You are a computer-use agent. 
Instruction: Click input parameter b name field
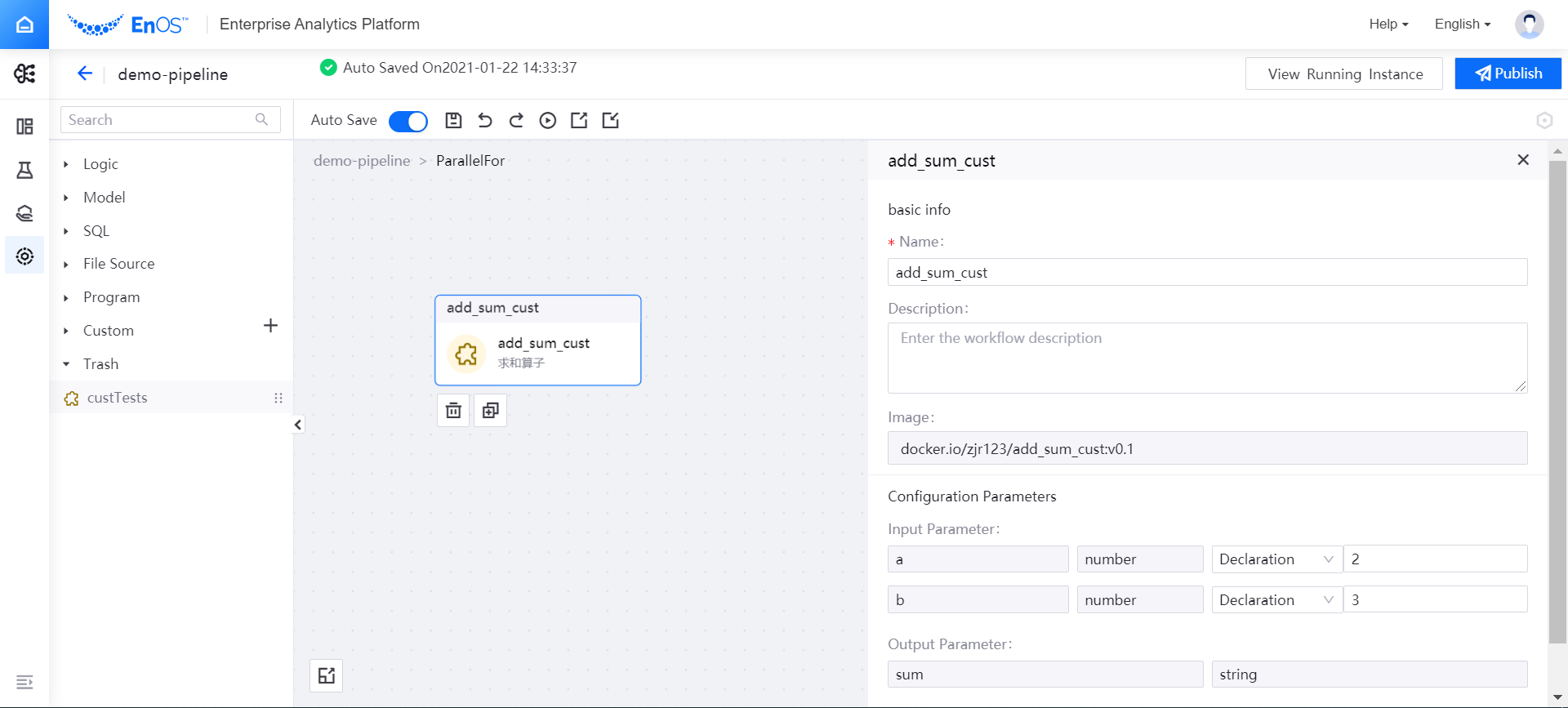pos(978,600)
